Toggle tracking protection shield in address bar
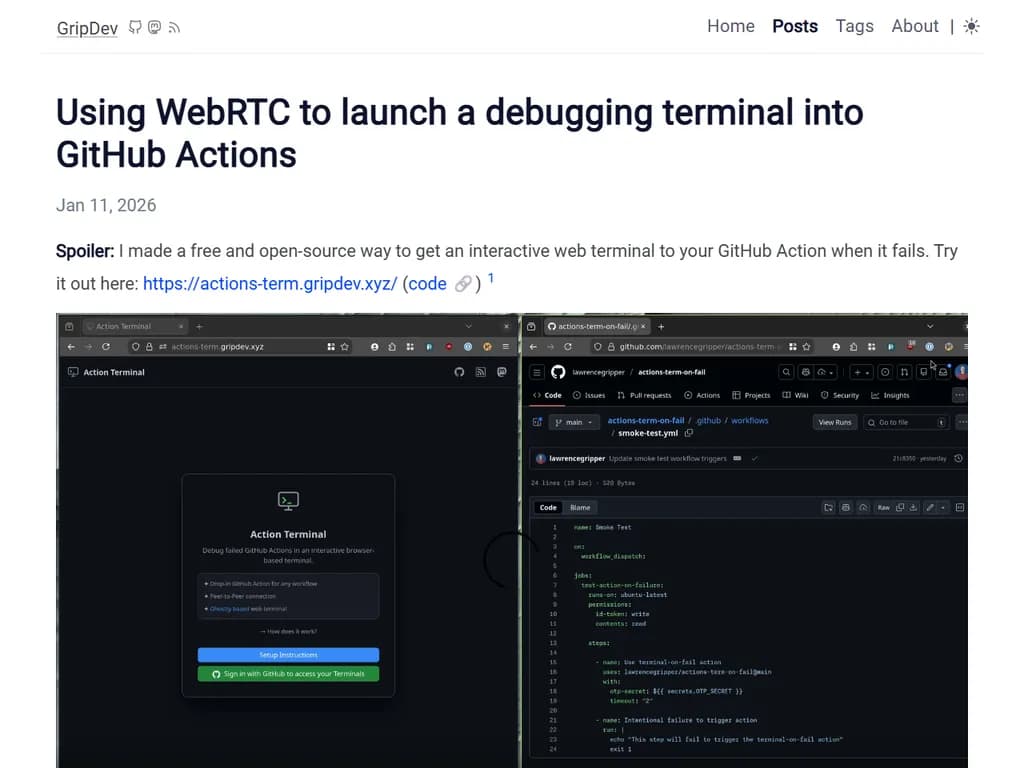This screenshot has width=1024, height=768. point(136,348)
